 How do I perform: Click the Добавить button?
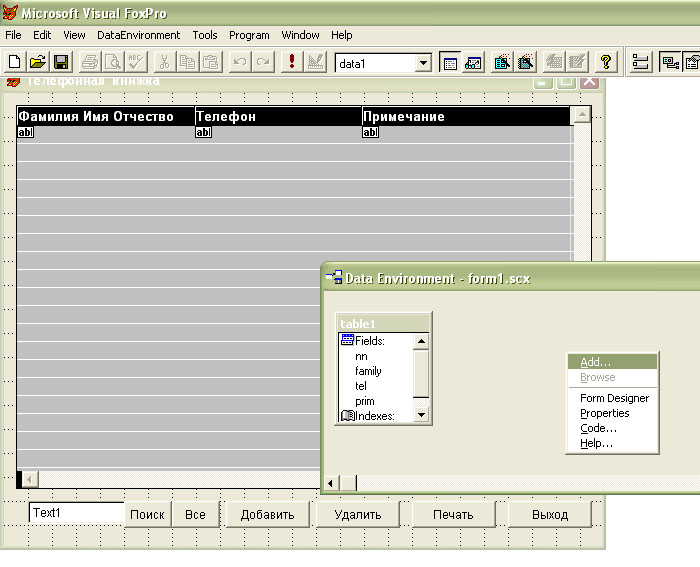pos(267,515)
